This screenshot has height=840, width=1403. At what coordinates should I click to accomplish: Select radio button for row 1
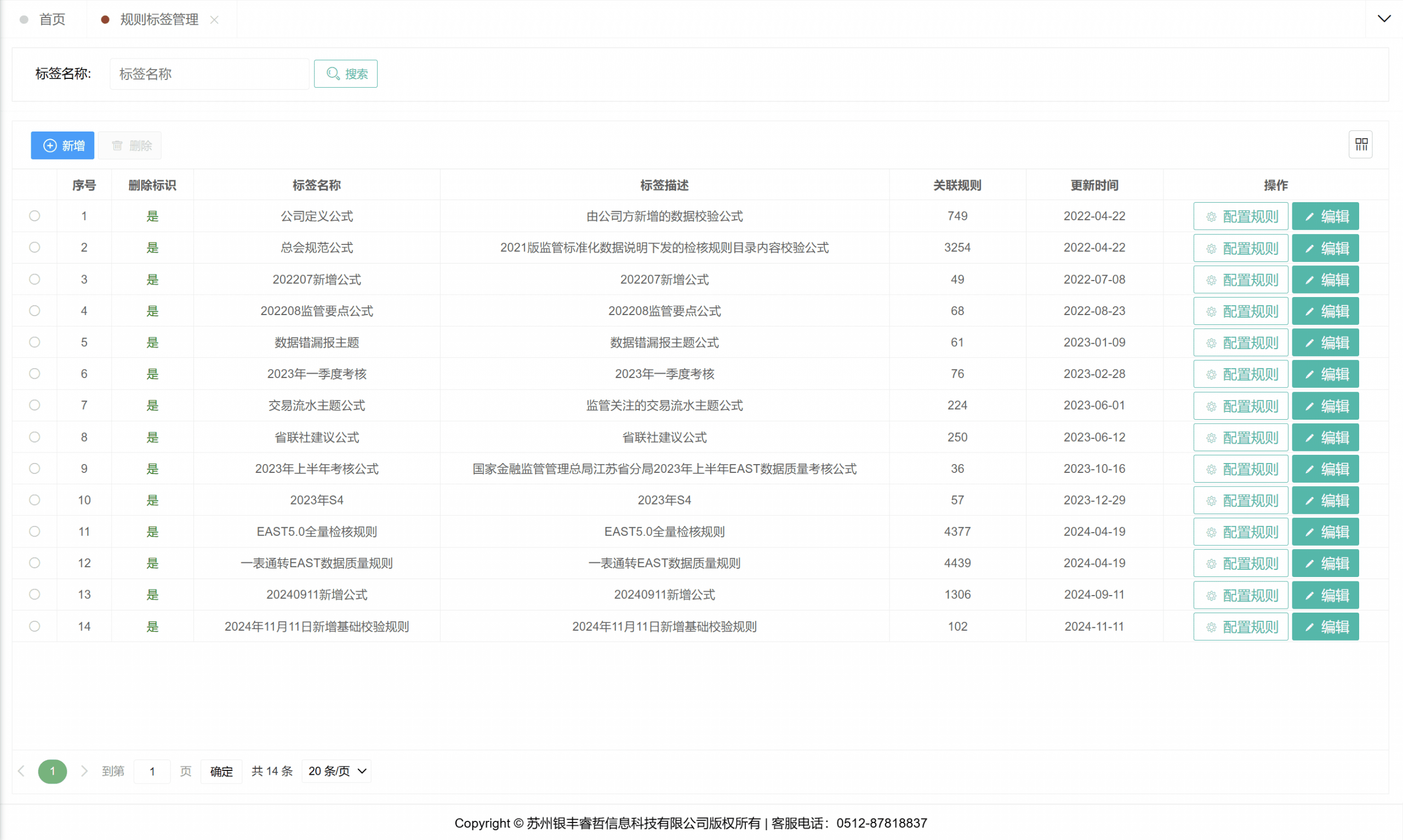click(x=35, y=216)
